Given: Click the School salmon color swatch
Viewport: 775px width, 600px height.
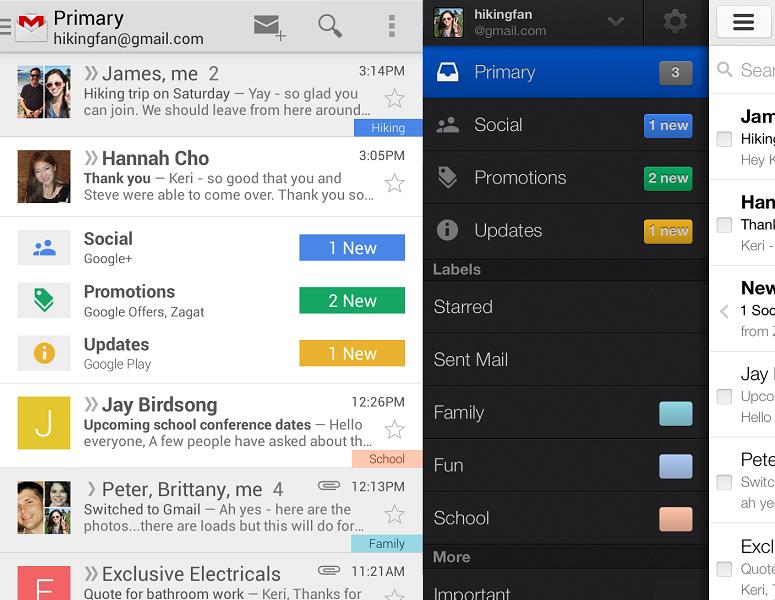Looking at the screenshot, I should (x=675, y=519).
